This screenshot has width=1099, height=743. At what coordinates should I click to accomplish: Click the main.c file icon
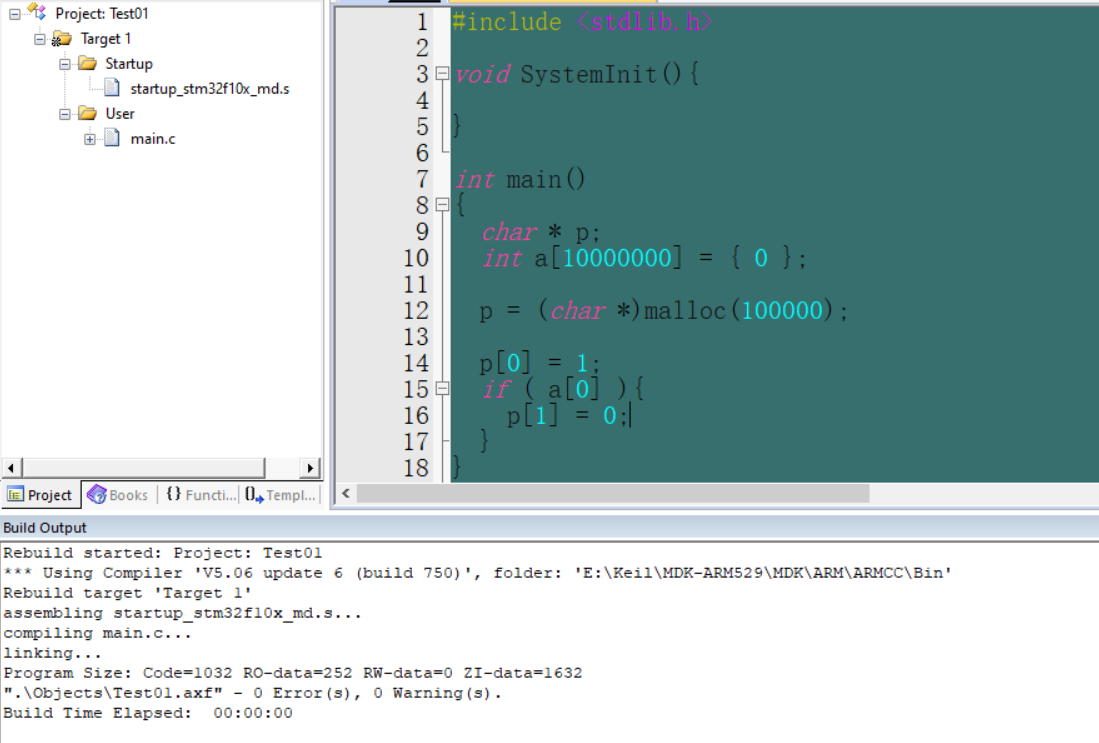click(112, 138)
